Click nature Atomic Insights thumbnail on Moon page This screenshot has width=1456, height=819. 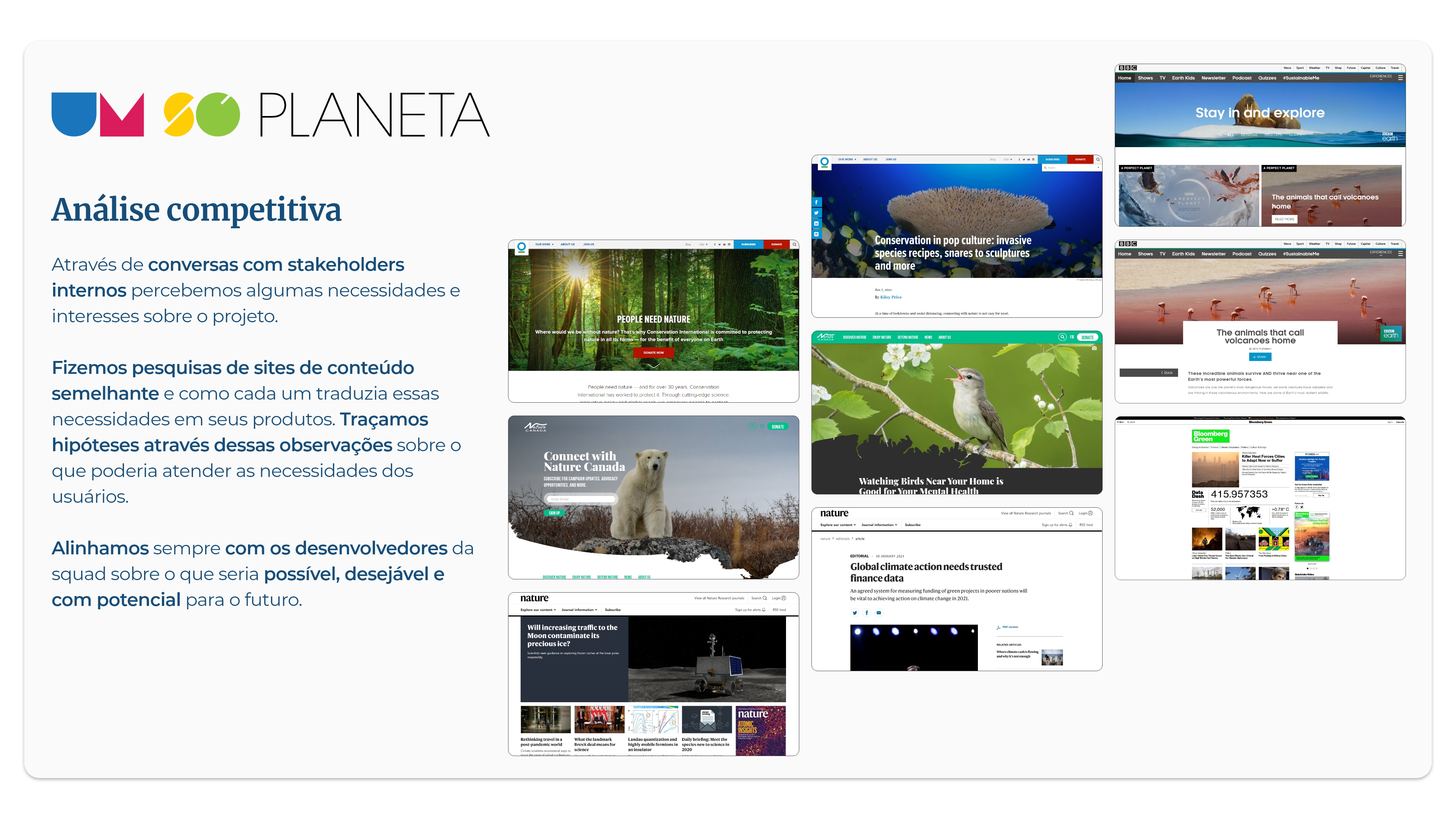(x=761, y=730)
